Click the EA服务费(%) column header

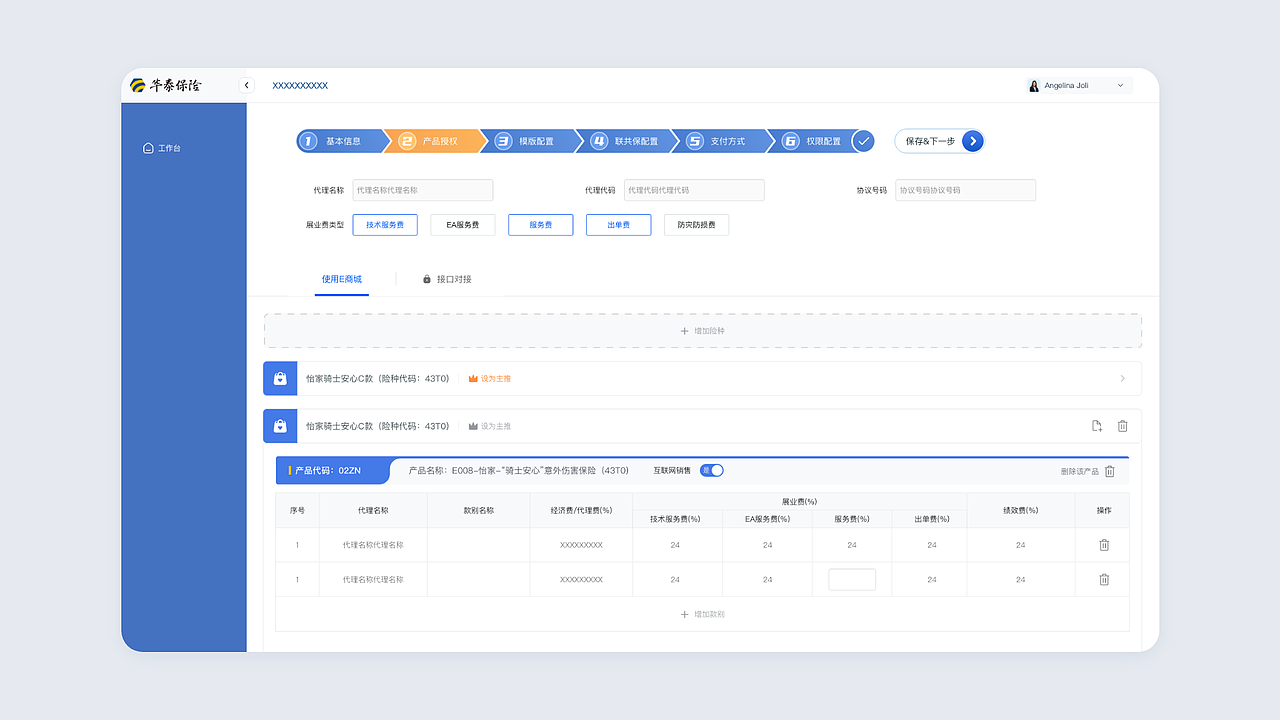tap(767, 518)
